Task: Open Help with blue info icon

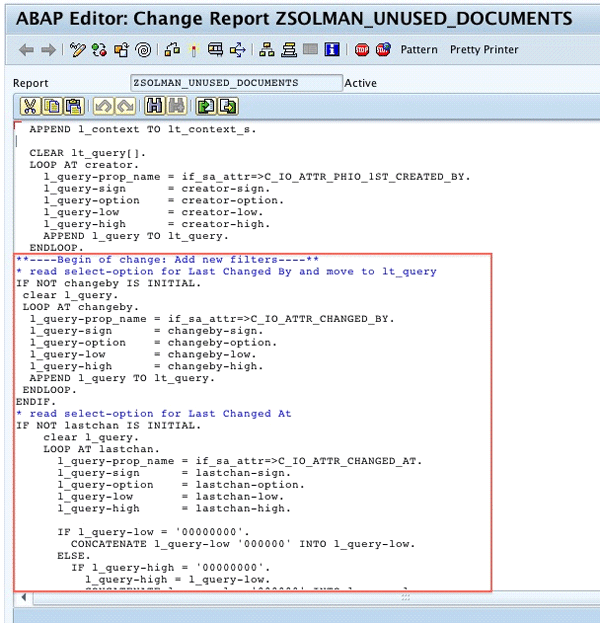Action: pyautogui.click(x=332, y=50)
